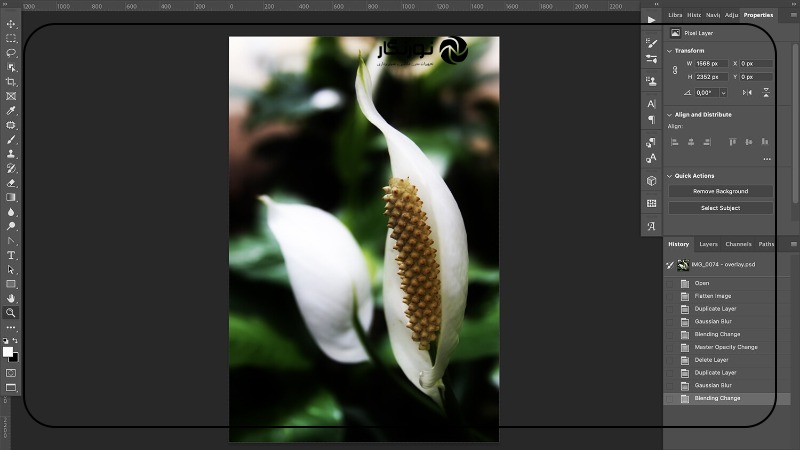Click the Flip Horizontal icon in Transform

(747, 92)
